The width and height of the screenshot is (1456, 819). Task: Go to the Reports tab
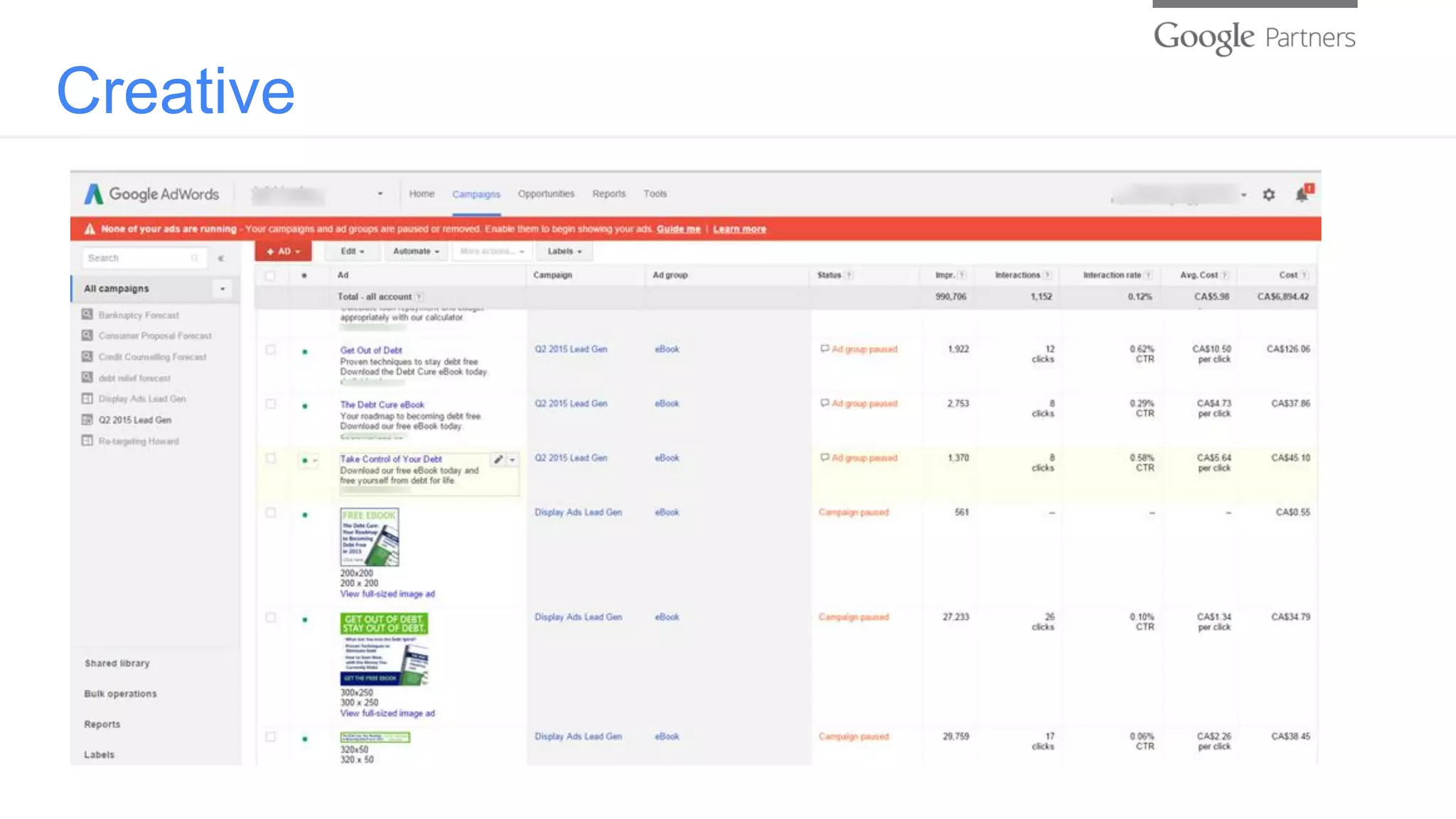(609, 194)
